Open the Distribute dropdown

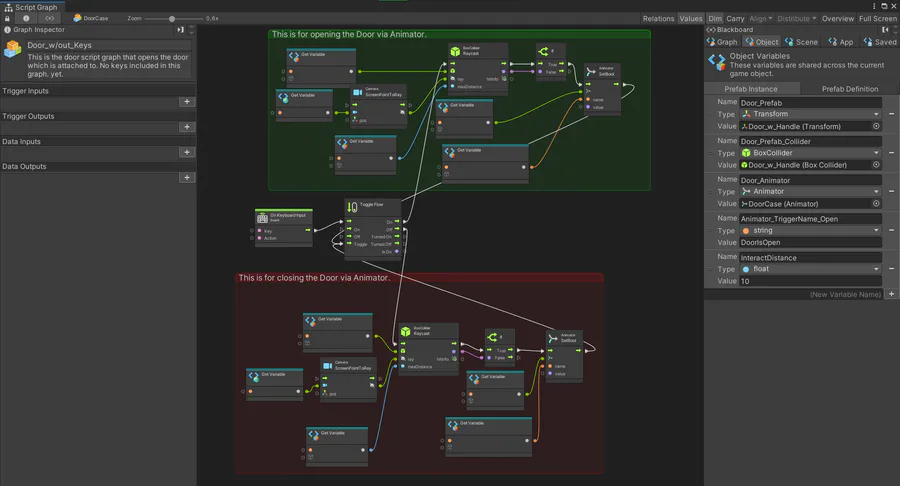point(797,18)
